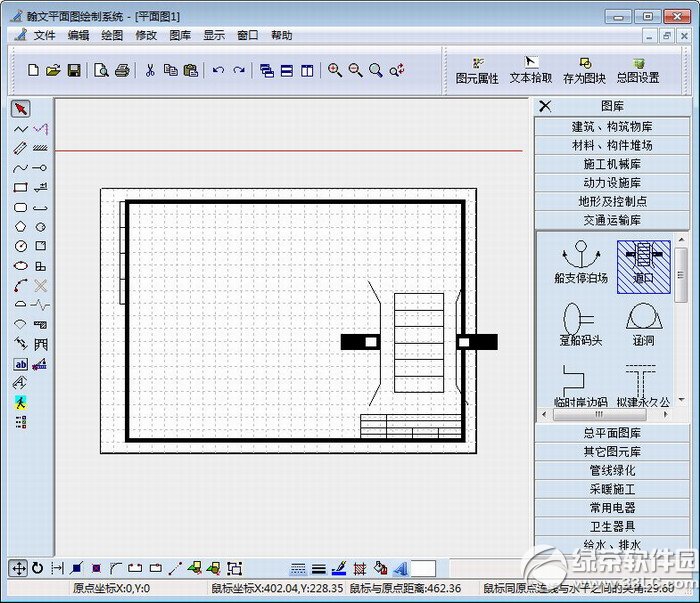Viewport: 700px width, 603px height.
Task: Expand the 管线绿化 category
Action: pos(612,470)
